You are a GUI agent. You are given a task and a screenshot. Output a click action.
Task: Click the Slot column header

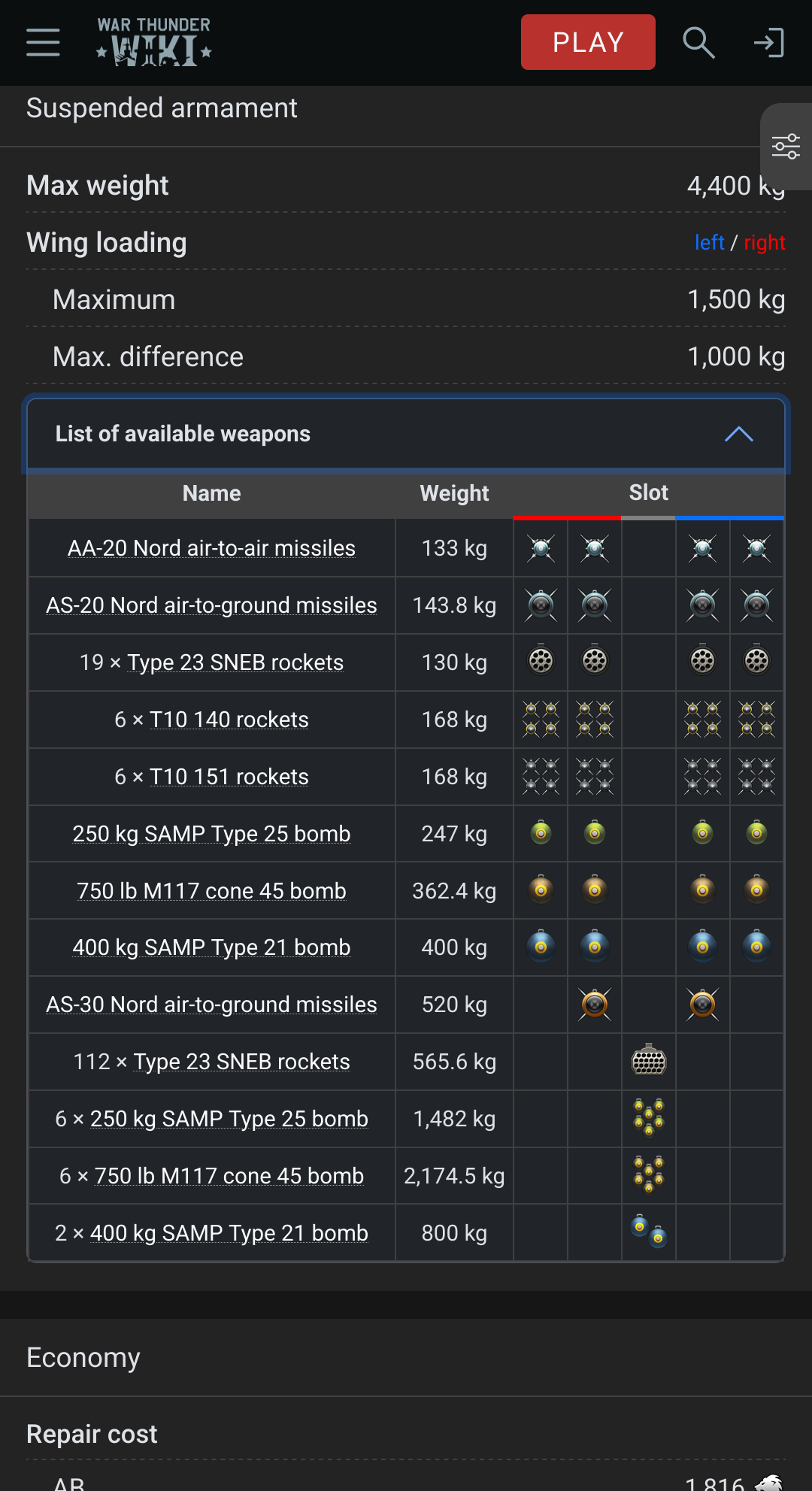tap(648, 492)
